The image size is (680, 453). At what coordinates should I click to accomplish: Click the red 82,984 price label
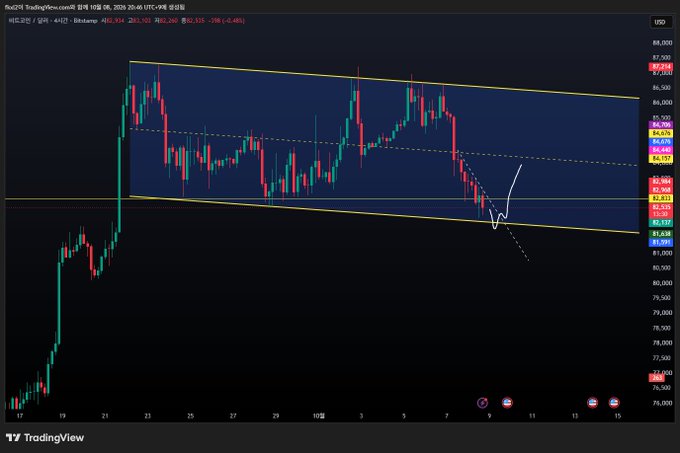click(661, 182)
